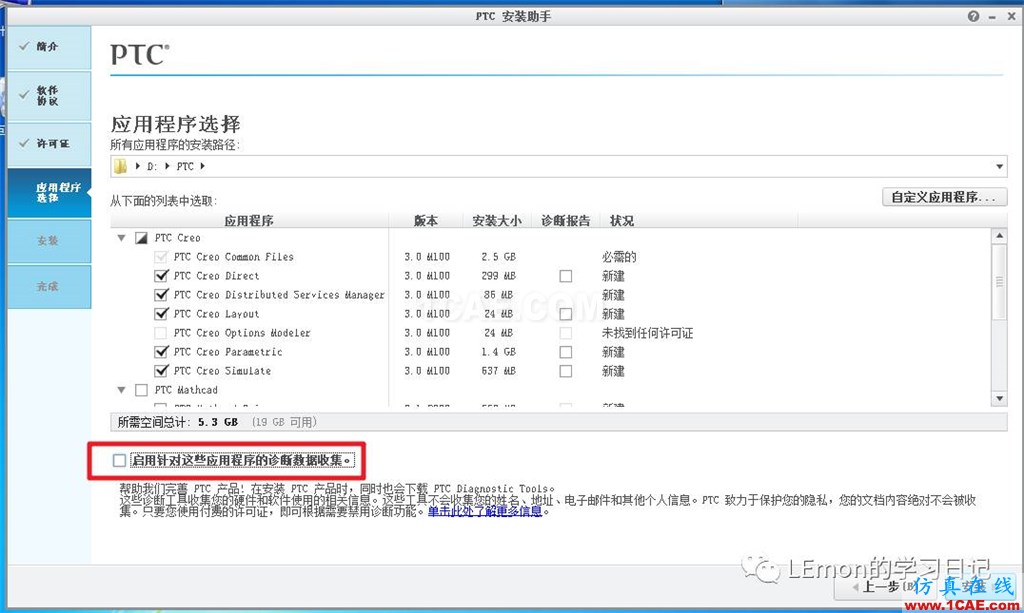The image size is (1024, 613).
Task: Click the 5.3 GB total space value
Action: point(217,422)
